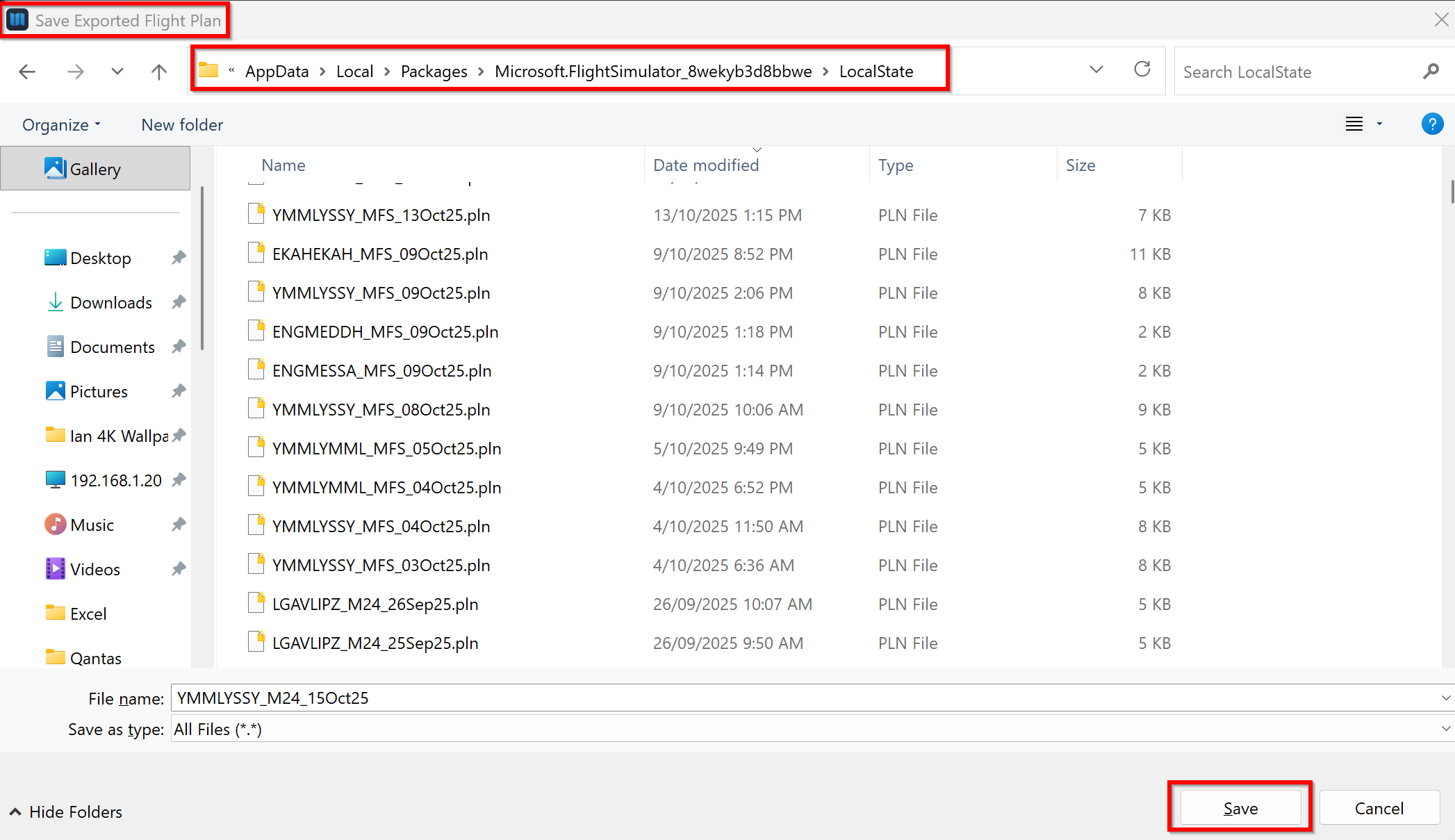Open the view options dropdown arrow
Image resolution: width=1455 pixels, height=840 pixels.
tap(1380, 124)
